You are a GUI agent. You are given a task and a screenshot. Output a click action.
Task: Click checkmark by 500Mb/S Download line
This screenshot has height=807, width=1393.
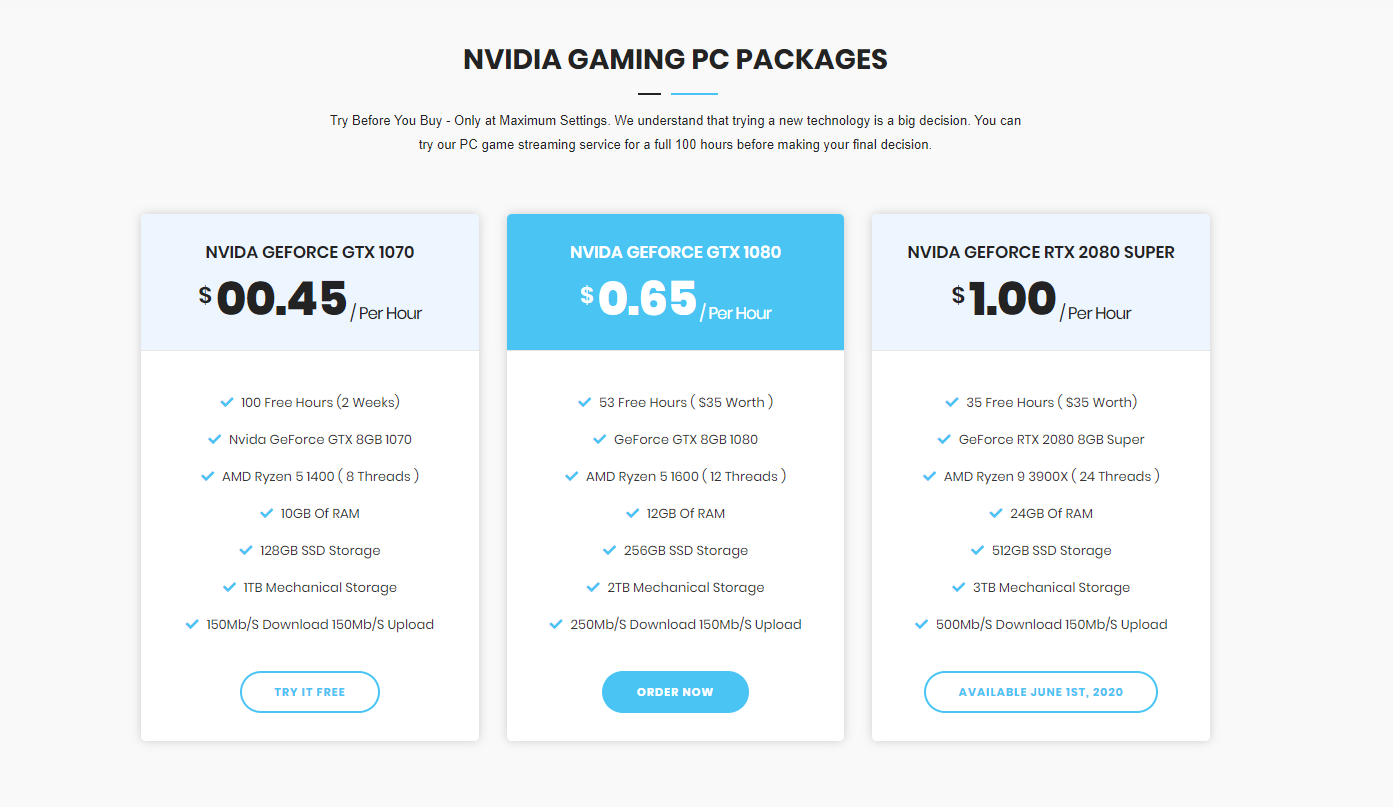[922, 624]
